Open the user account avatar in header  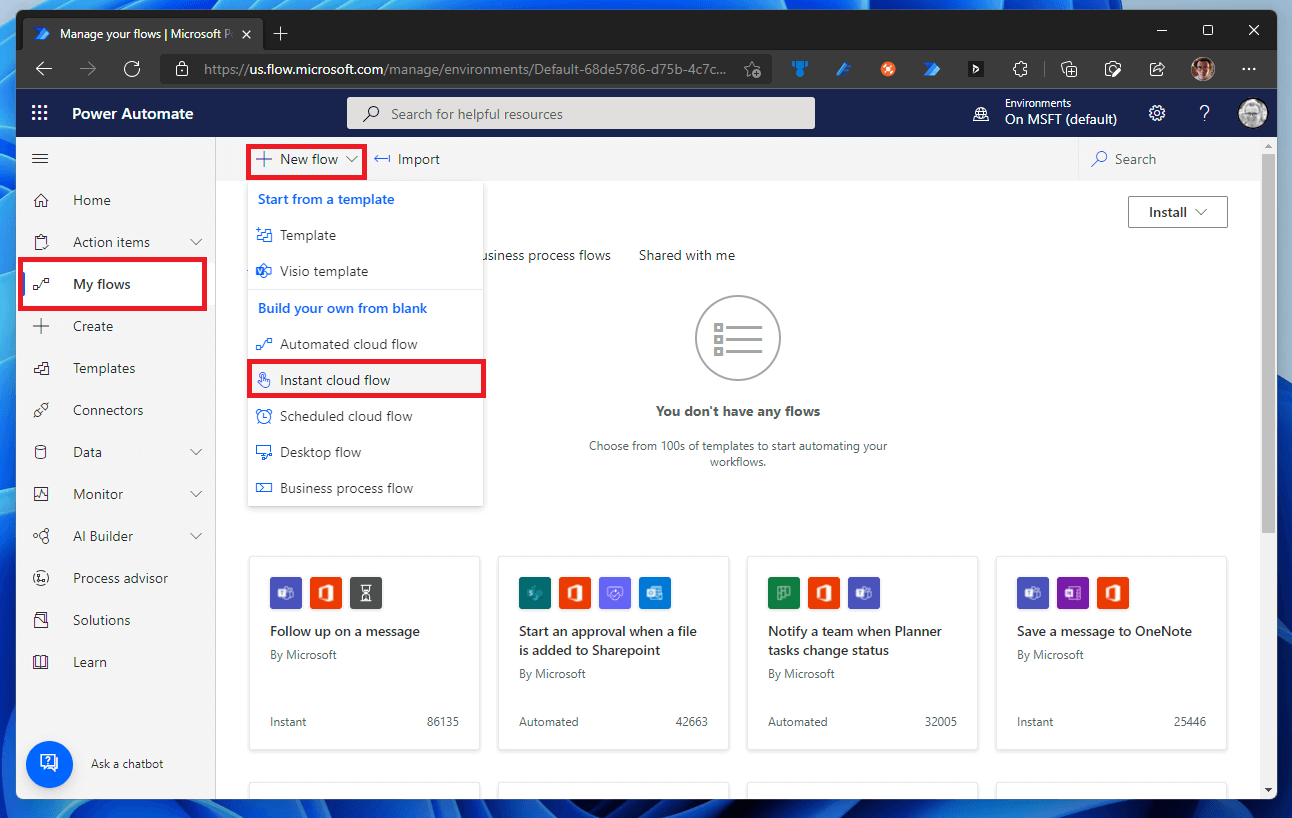pyautogui.click(x=1252, y=113)
